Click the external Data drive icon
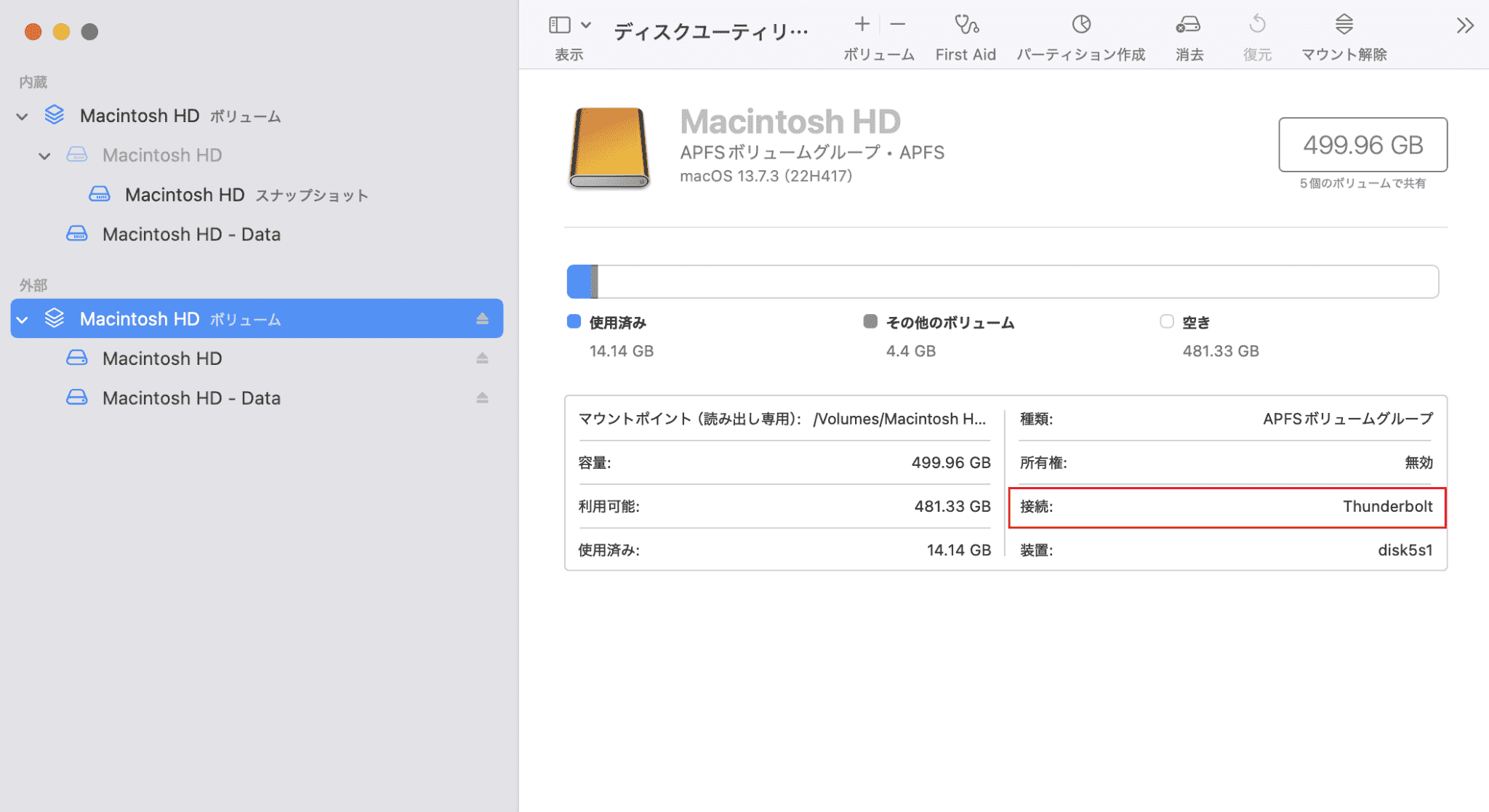Viewport: 1489px width, 812px height. tap(77, 397)
